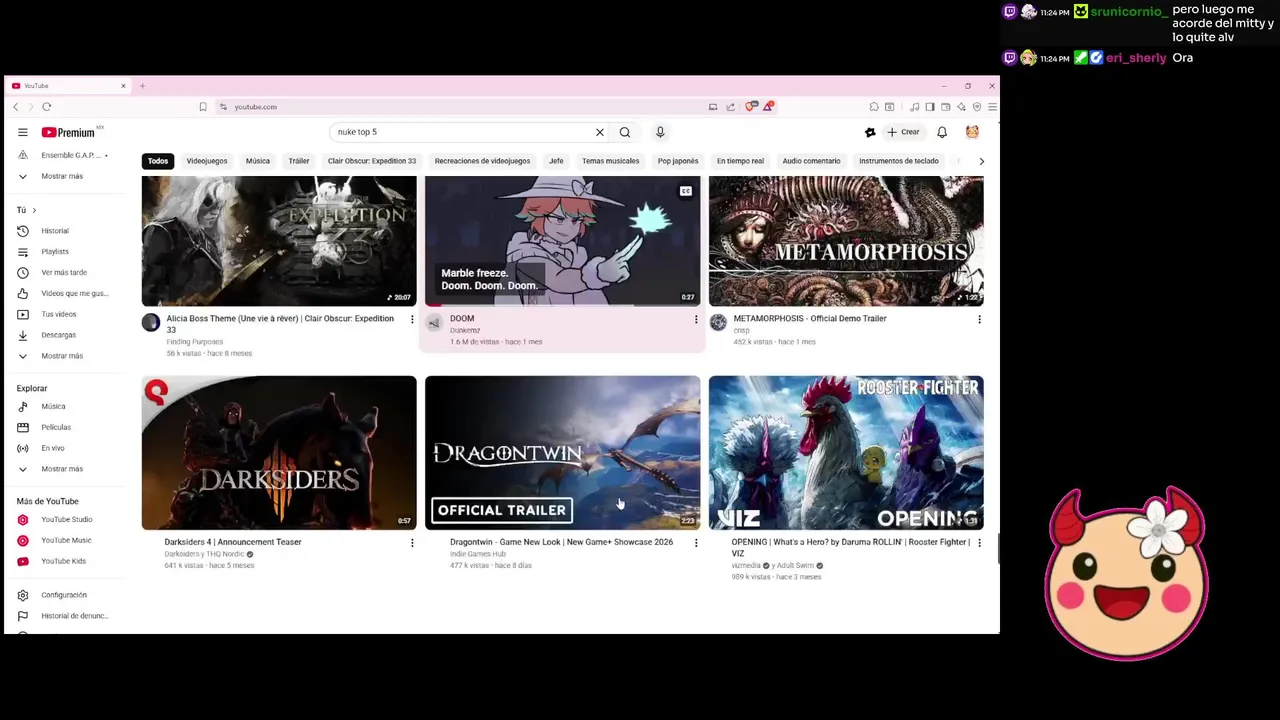Image resolution: width=1280 pixels, height=720 pixels.
Task: Play the DOOM Marble freeze thumbnail
Action: [x=562, y=241]
